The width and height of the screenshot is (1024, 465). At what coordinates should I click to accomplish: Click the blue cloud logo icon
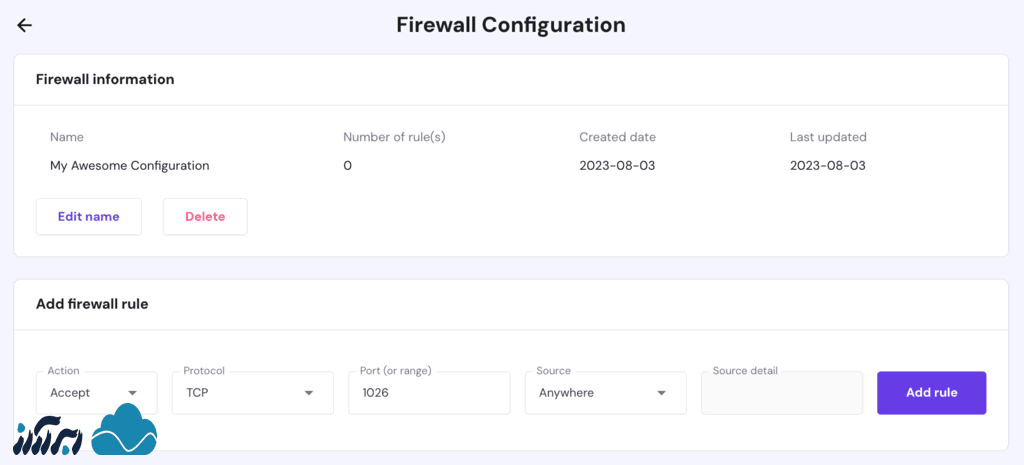(124, 431)
